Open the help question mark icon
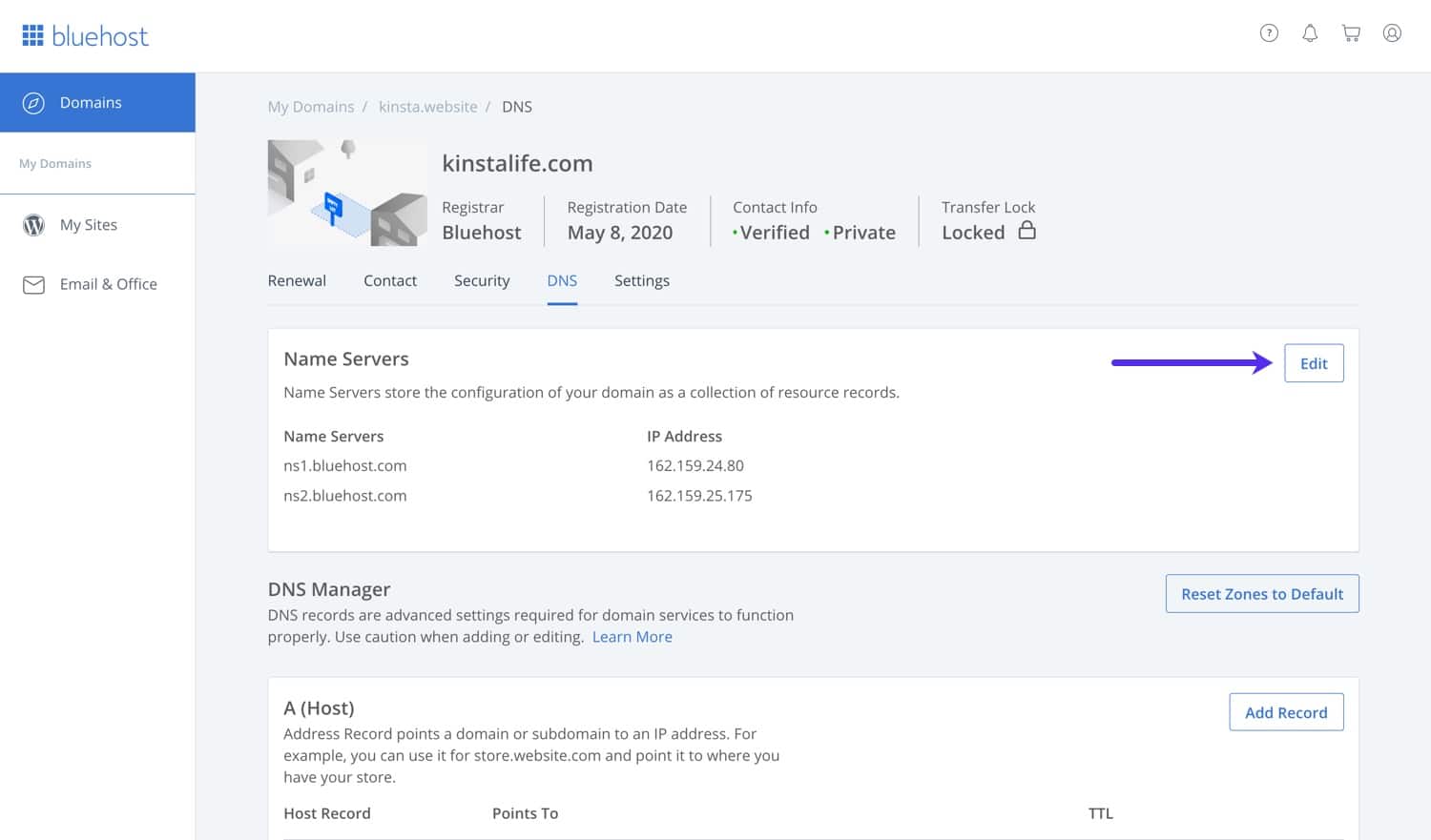This screenshot has width=1431, height=840. pos(1269,32)
